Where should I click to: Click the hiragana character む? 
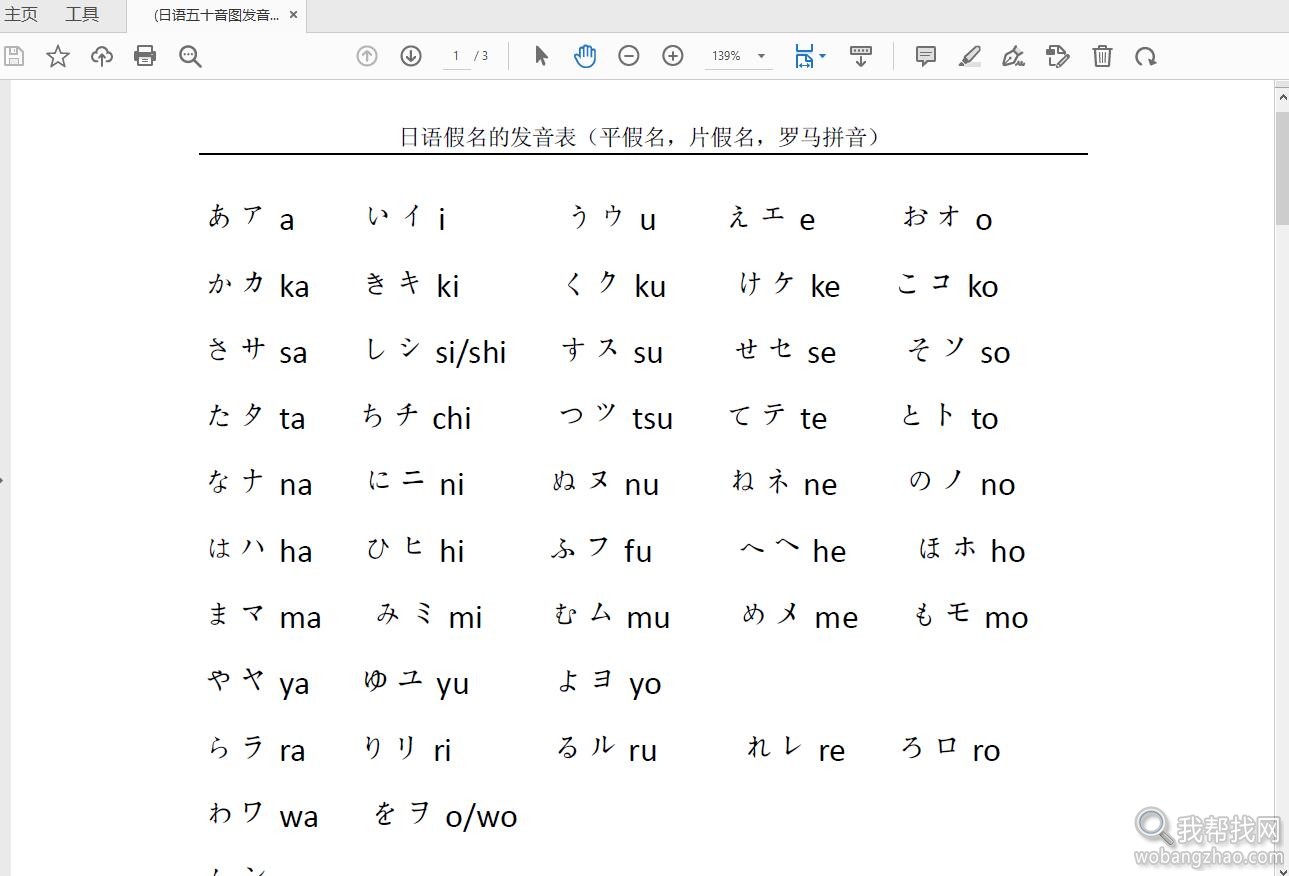565,613
